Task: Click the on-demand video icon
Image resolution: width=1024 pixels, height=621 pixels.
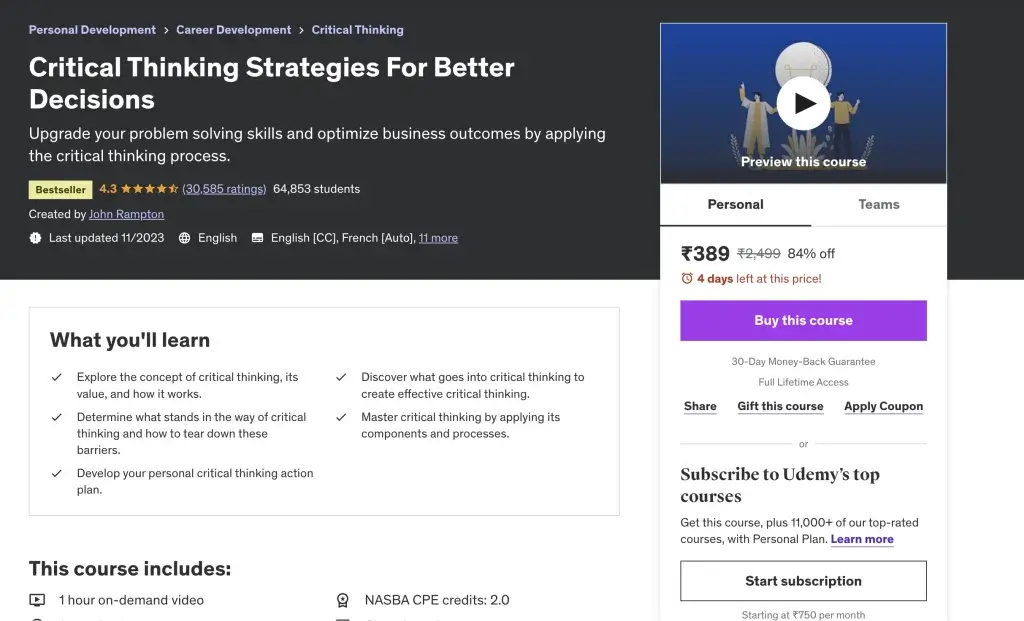Action: (37, 600)
